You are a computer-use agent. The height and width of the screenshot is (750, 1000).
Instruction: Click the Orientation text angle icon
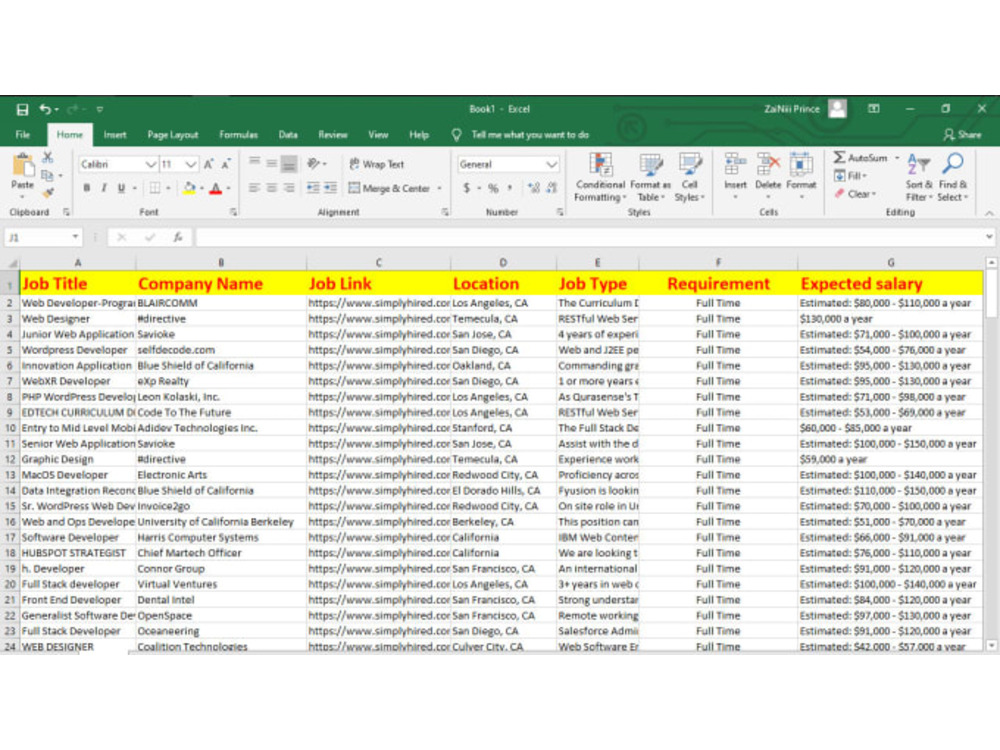tap(313, 164)
